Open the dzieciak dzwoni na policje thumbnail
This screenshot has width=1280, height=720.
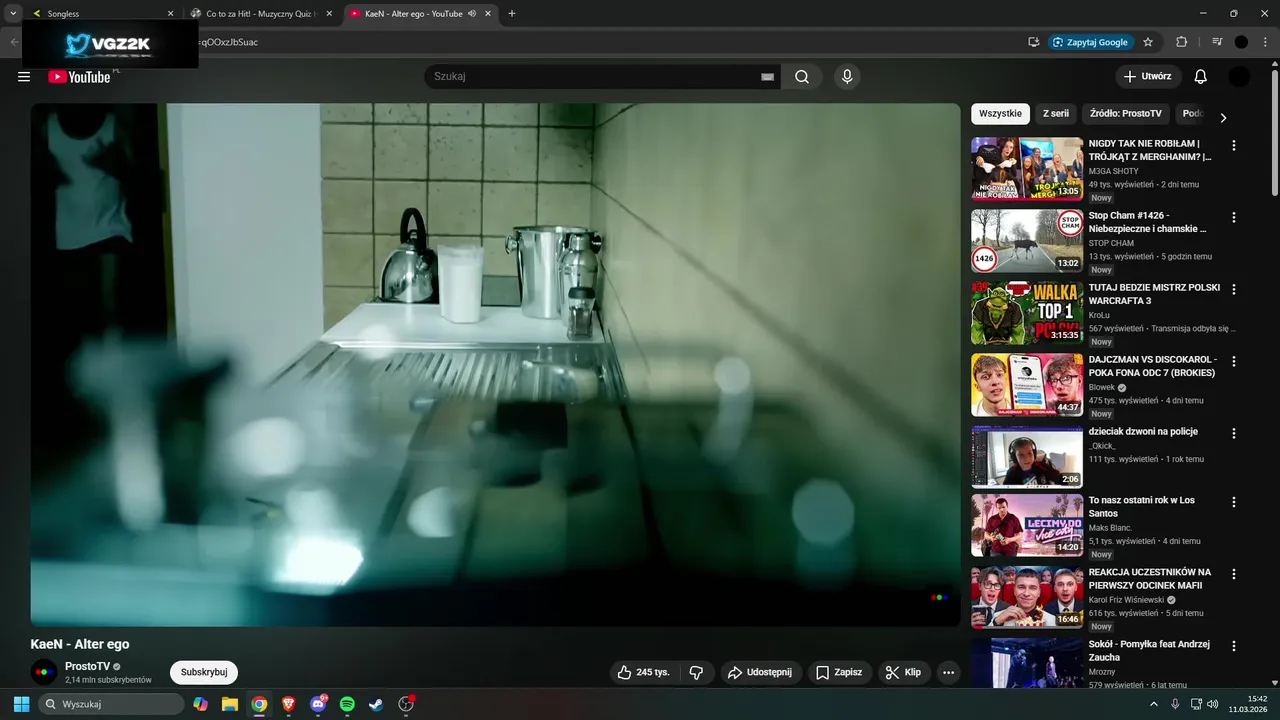[x=1027, y=457]
